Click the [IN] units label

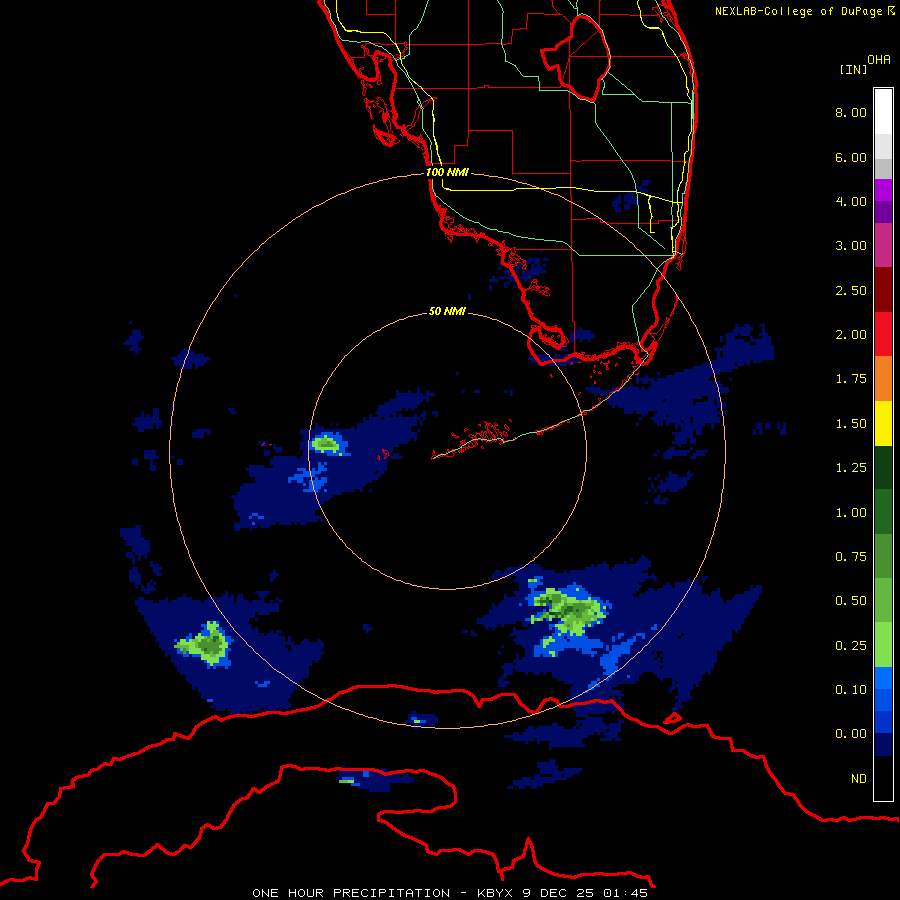click(x=853, y=69)
